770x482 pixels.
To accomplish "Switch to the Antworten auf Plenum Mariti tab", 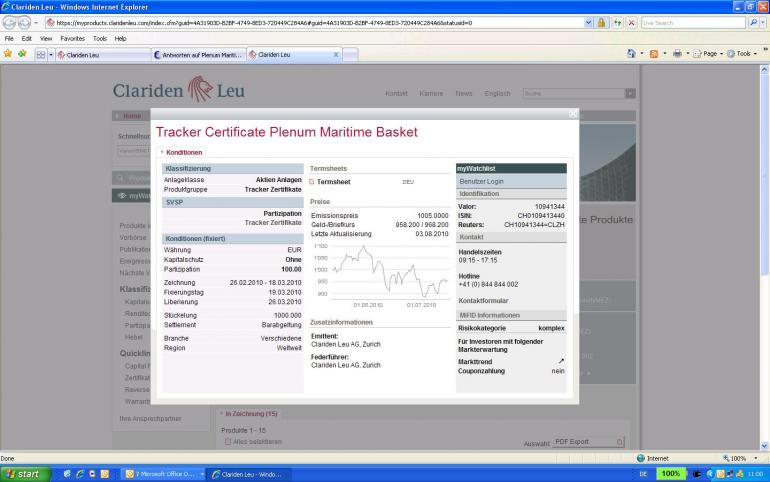I will 198,55.
